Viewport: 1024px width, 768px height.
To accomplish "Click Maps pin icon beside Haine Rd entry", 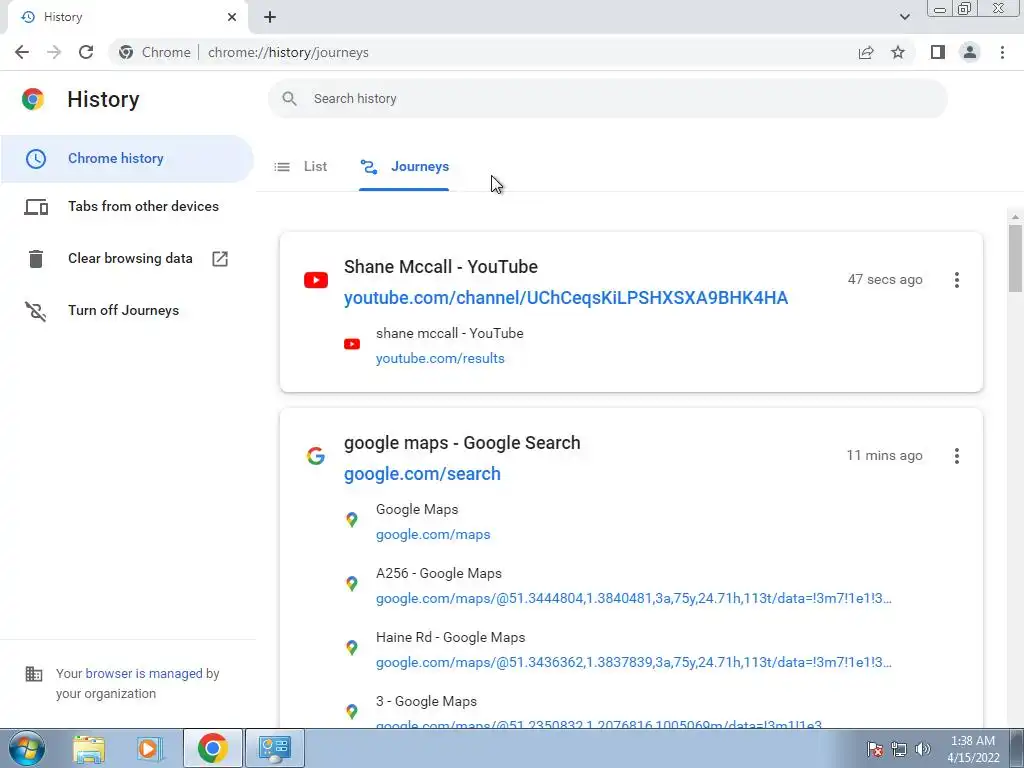I will coord(352,648).
